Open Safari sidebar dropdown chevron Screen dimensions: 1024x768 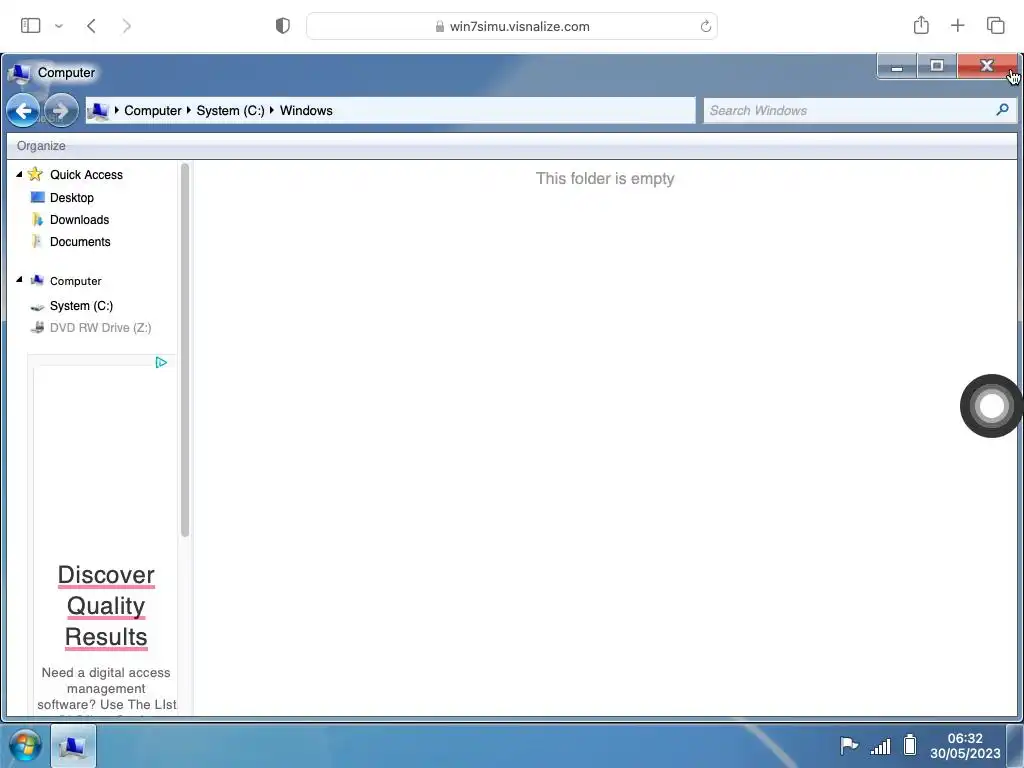[x=59, y=26]
